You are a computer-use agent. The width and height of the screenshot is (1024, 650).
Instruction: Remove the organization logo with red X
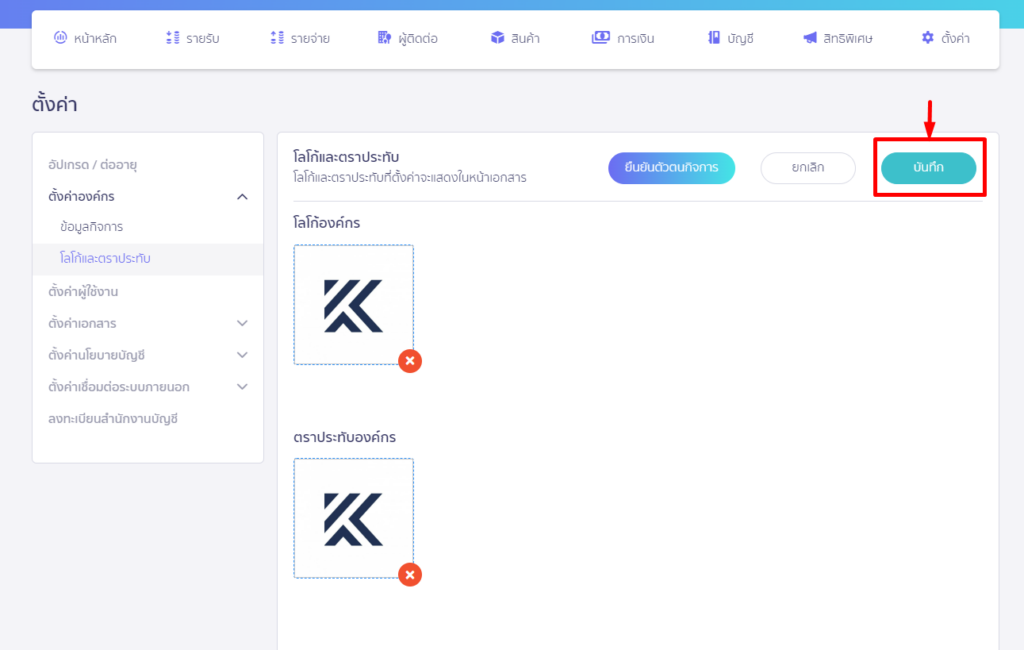(410, 361)
